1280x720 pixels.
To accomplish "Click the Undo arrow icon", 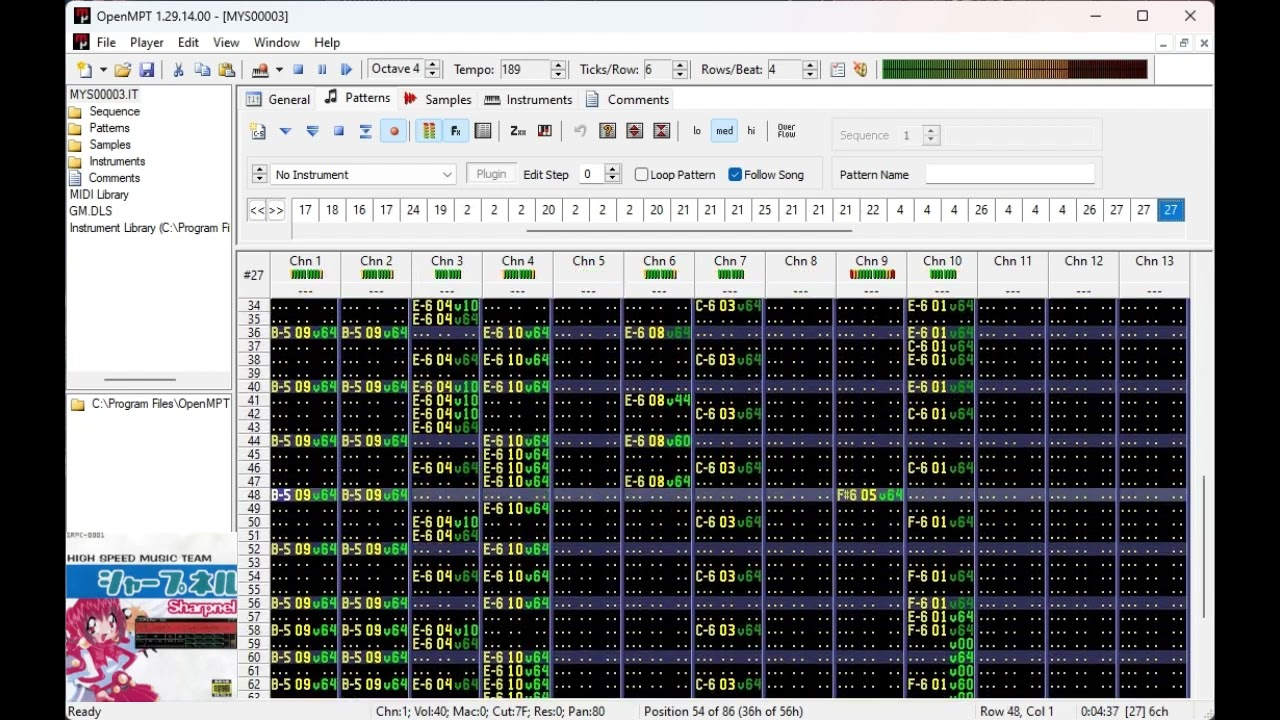I will [580, 131].
